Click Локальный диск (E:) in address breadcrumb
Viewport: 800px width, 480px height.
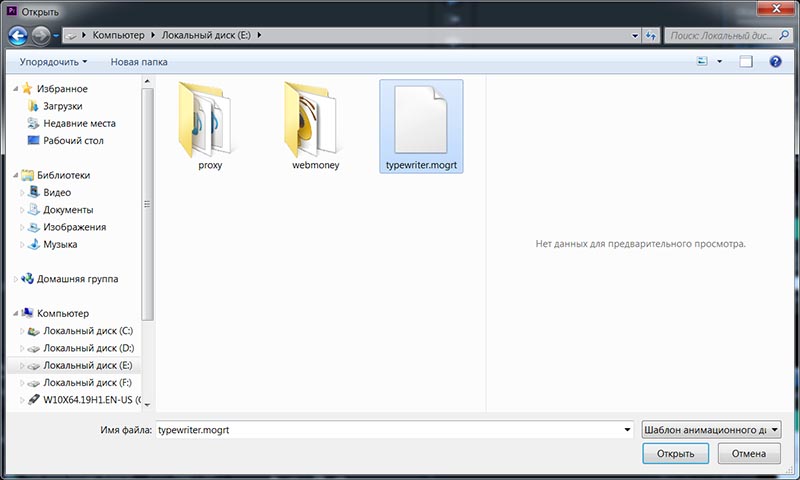(206, 35)
